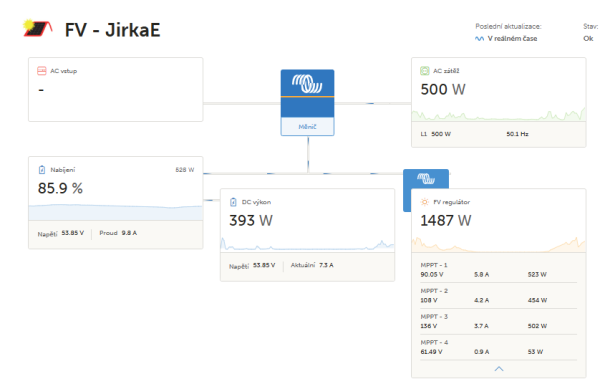Viewport: 600px width, 384px height.
Task: Click the 85.9 % battery charge graph
Action: click(116, 212)
